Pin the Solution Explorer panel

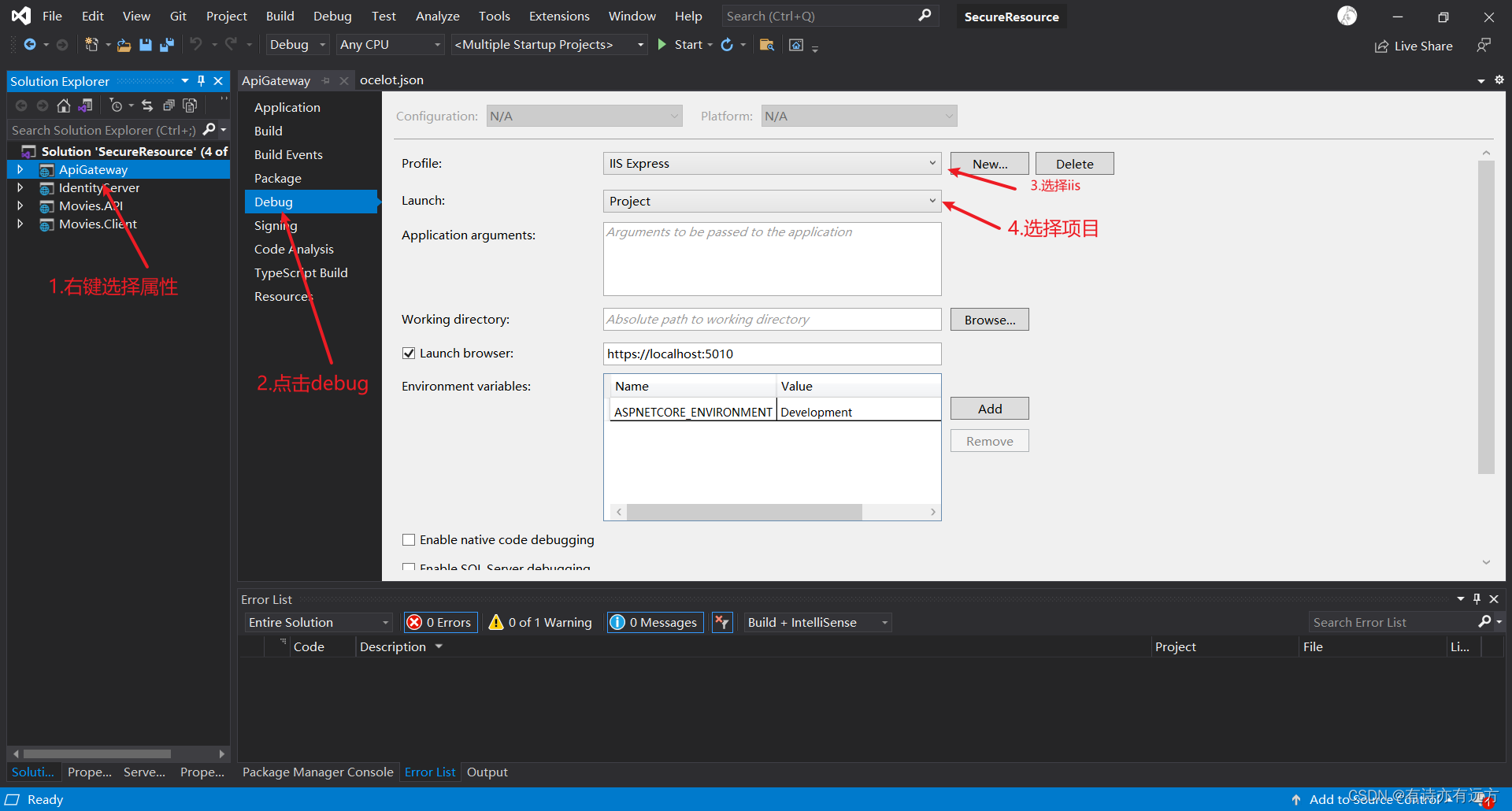tap(201, 81)
